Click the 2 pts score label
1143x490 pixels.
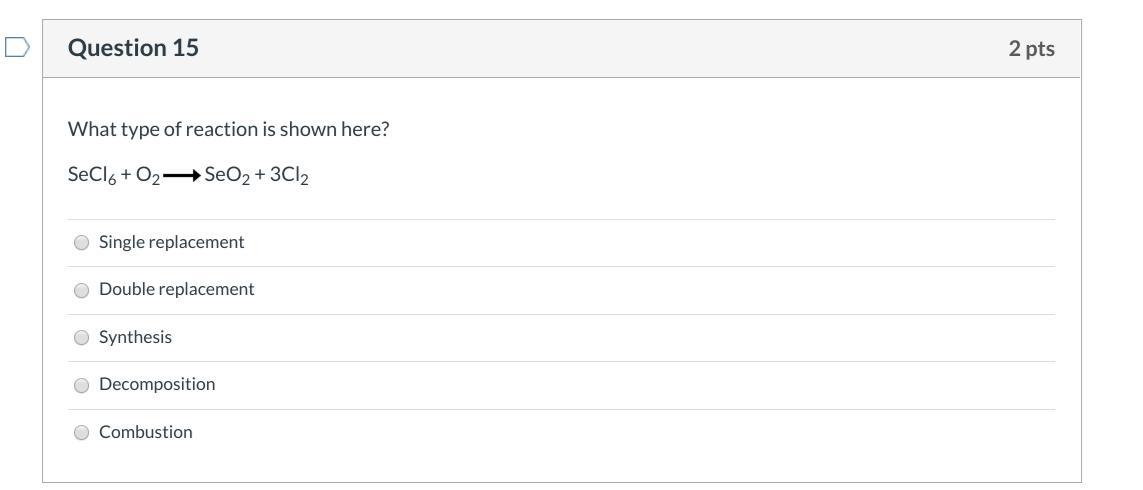pos(1031,48)
